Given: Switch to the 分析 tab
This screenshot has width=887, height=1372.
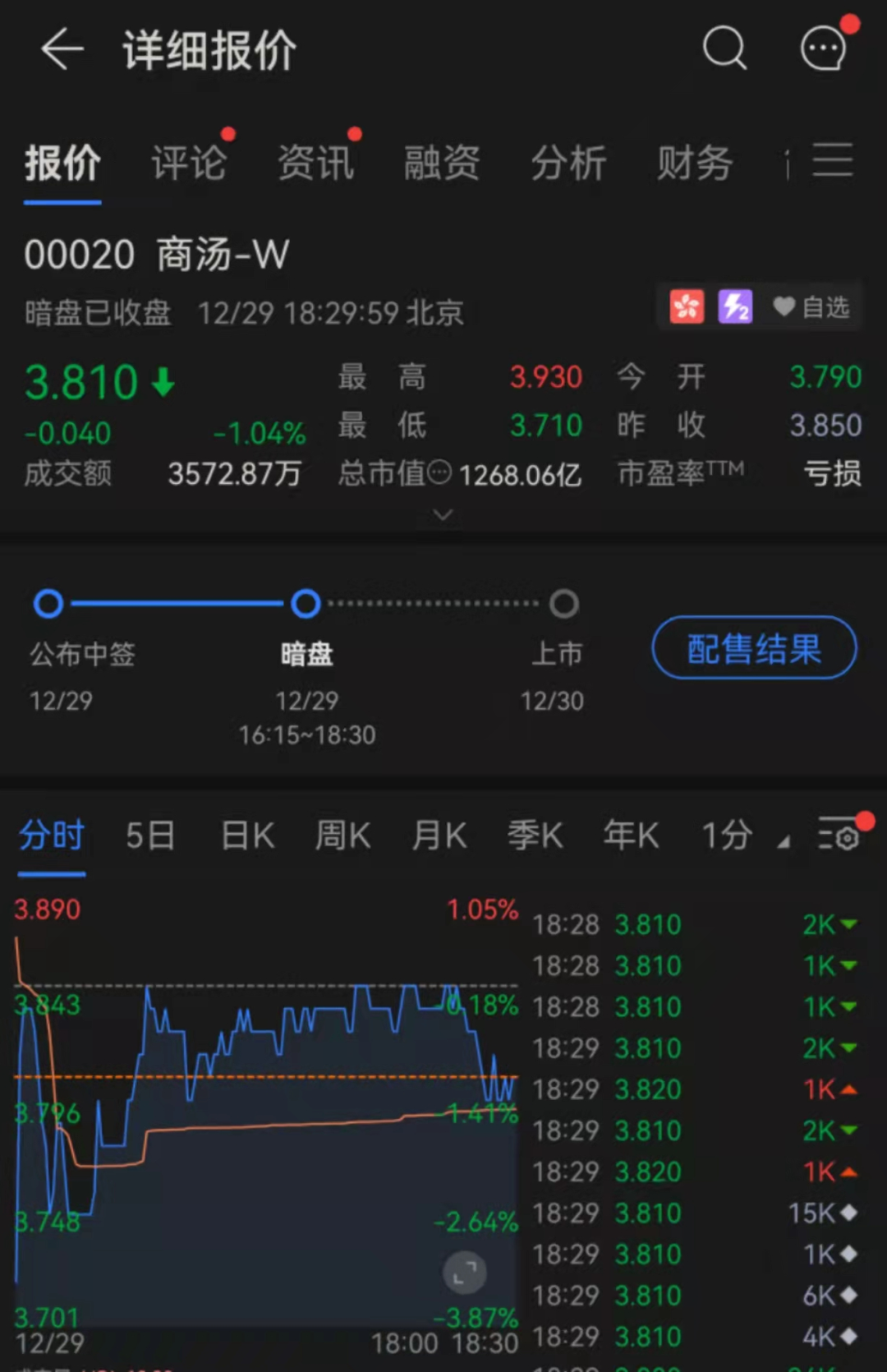Looking at the screenshot, I should [568, 163].
